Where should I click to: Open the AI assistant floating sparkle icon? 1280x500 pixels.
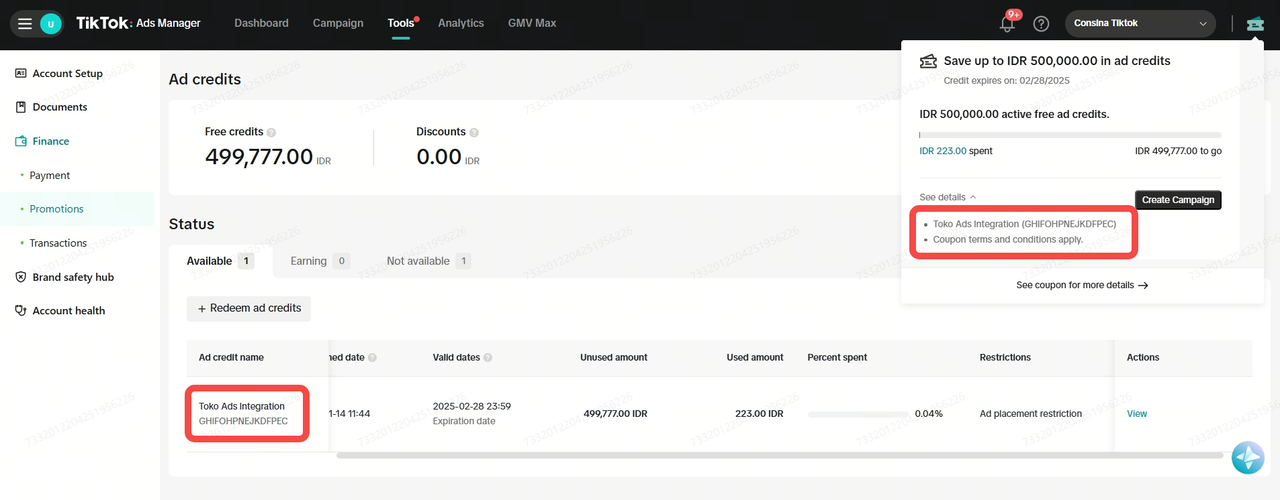(x=1248, y=457)
